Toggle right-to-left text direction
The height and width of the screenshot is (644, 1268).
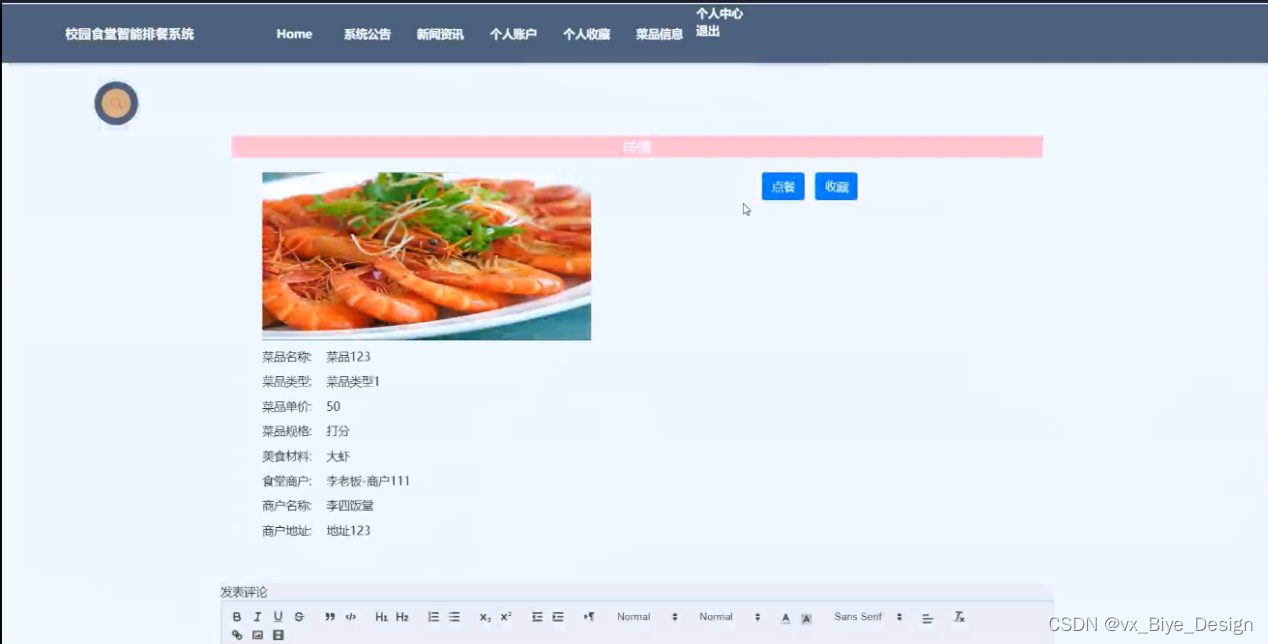[589, 617]
